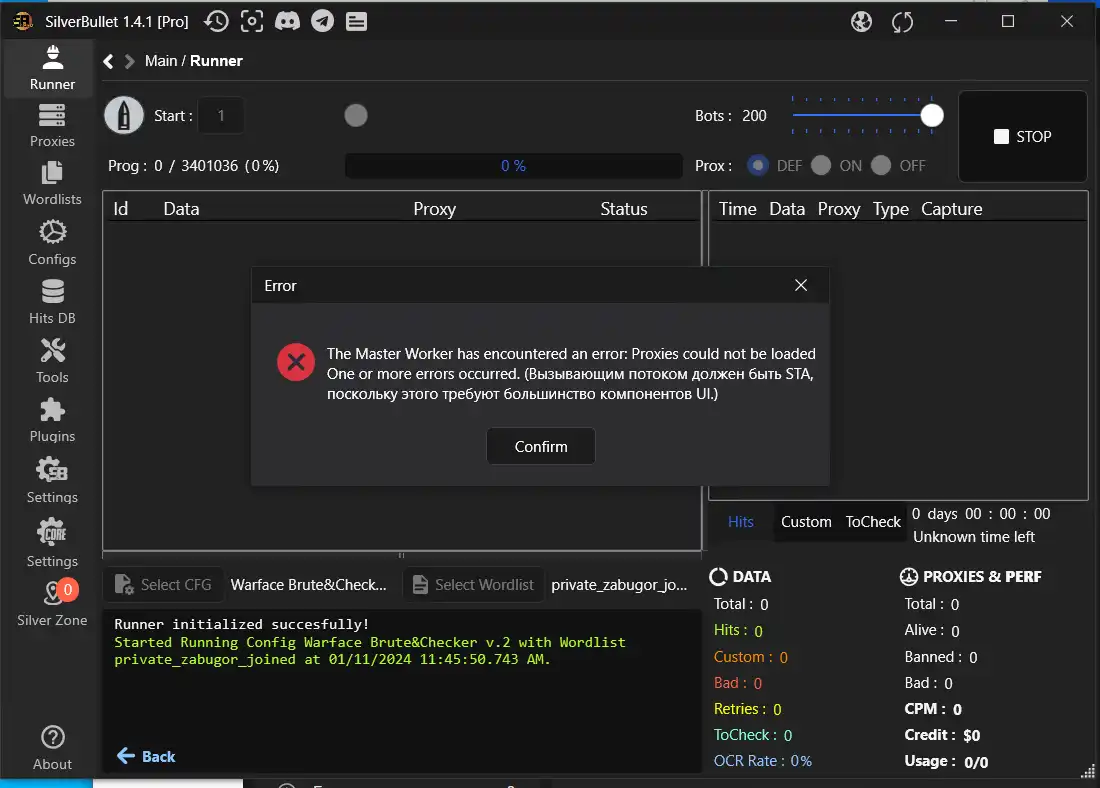The height and width of the screenshot is (788, 1100).
Task: Click the "Unknown time left" text
Action: [974, 537]
